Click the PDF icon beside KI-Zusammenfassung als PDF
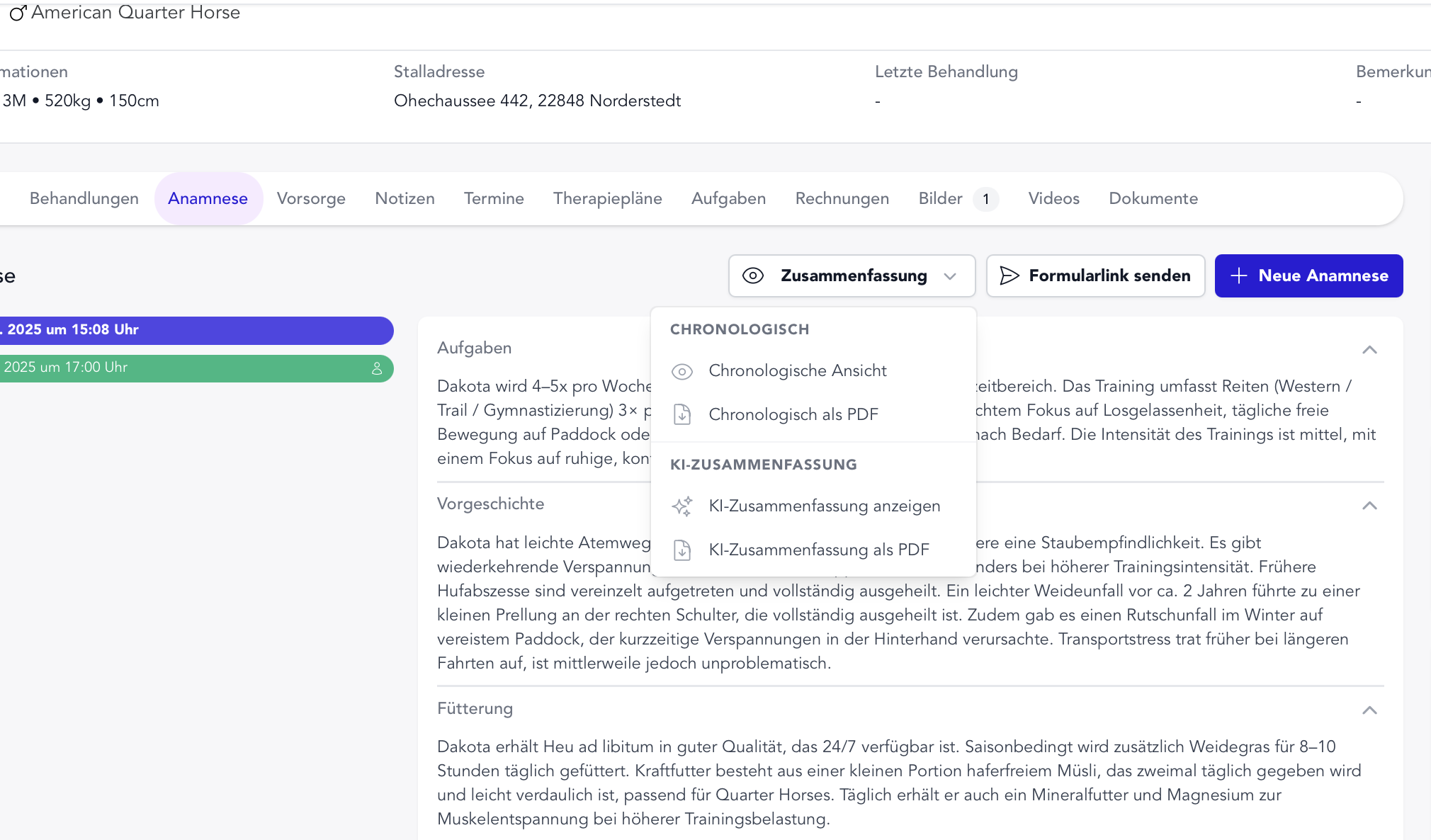The height and width of the screenshot is (840, 1431). [682, 550]
